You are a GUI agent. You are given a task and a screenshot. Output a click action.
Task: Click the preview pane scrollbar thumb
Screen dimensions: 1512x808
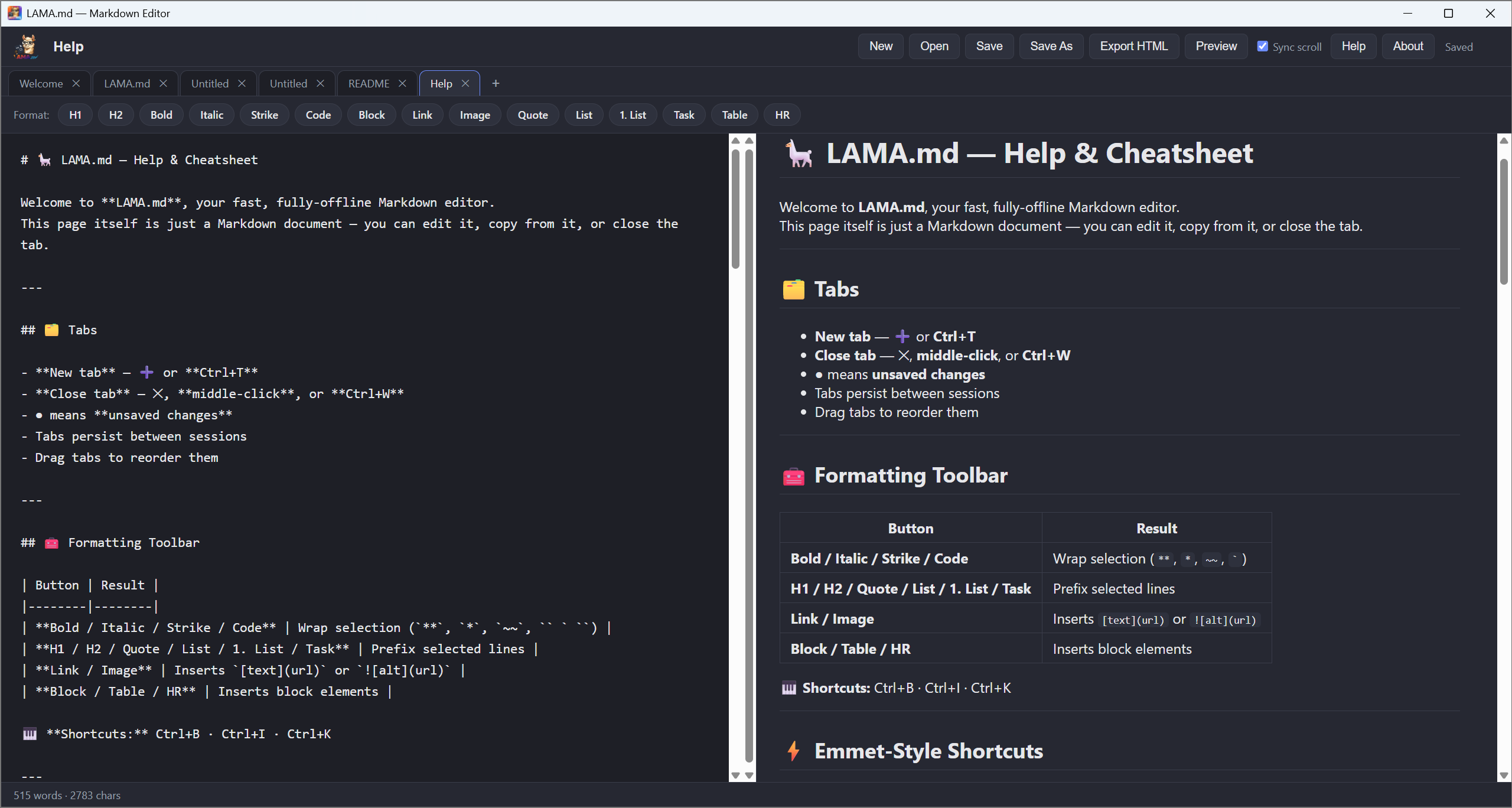[1504, 221]
